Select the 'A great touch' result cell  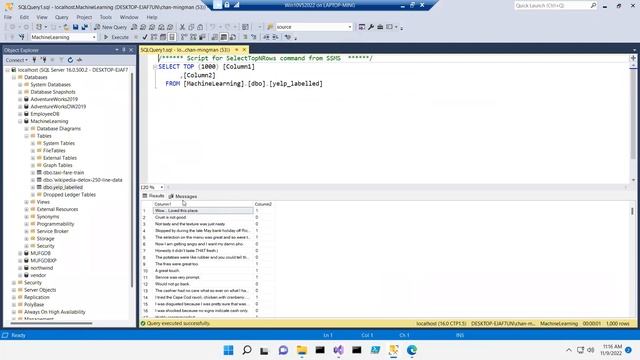[203, 271]
